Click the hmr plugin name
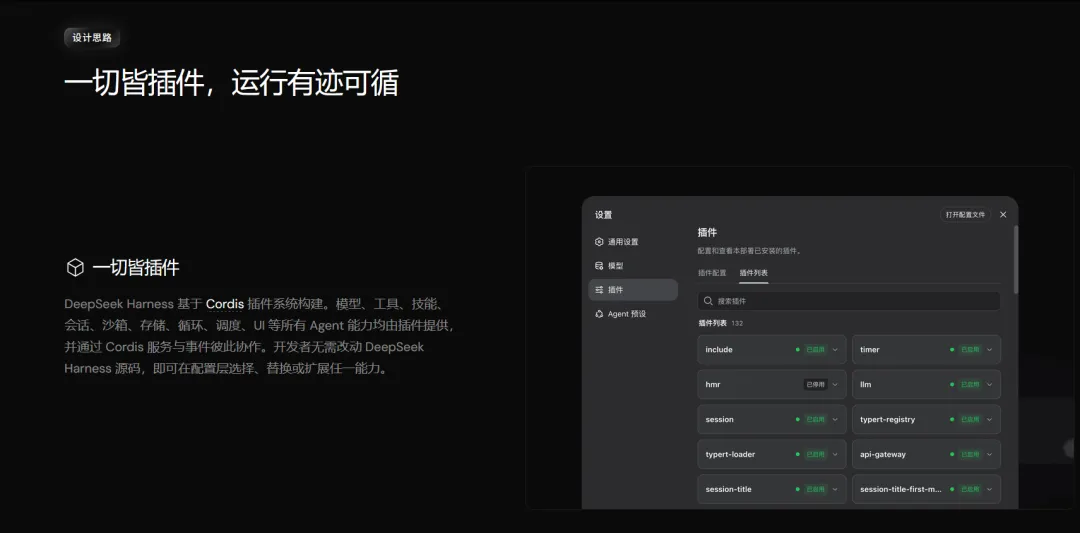Screen dimensions: 1080x533 coord(713,385)
